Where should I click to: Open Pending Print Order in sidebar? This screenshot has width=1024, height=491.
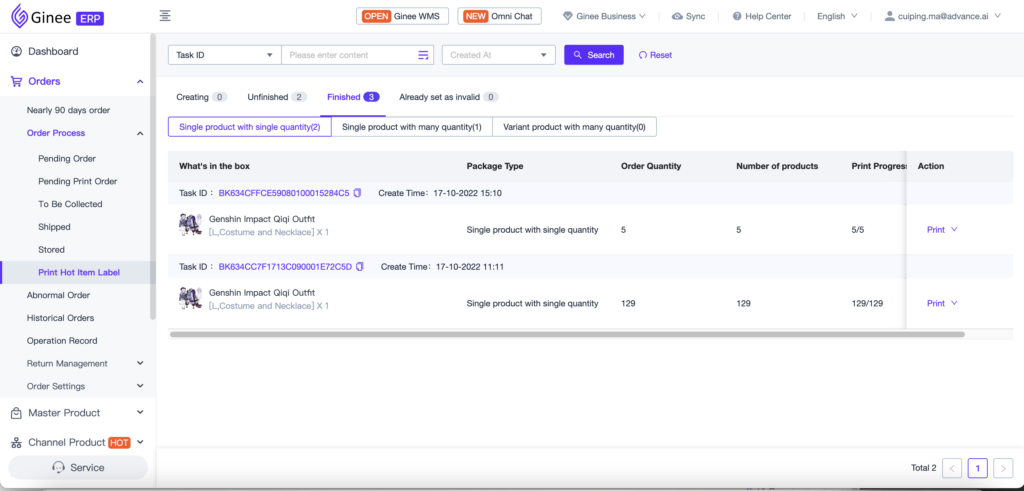(x=78, y=182)
